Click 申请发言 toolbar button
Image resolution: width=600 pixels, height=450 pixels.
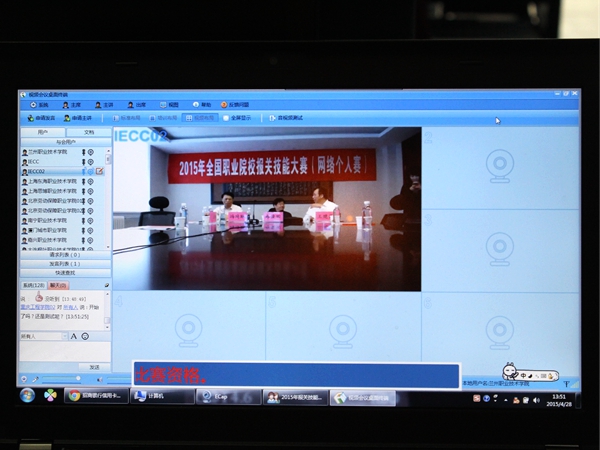[41, 118]
